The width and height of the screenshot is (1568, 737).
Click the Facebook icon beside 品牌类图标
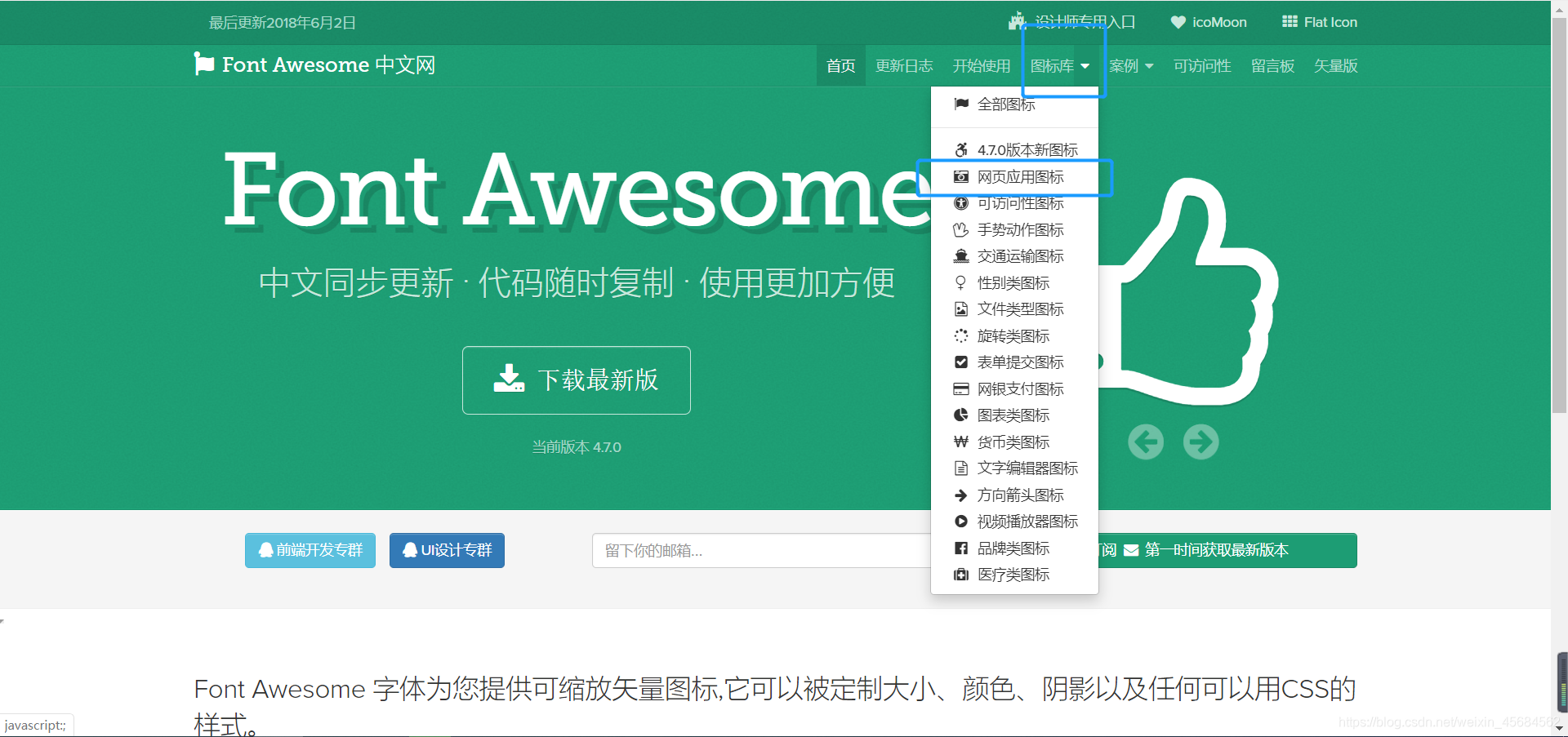click(961, 548)
